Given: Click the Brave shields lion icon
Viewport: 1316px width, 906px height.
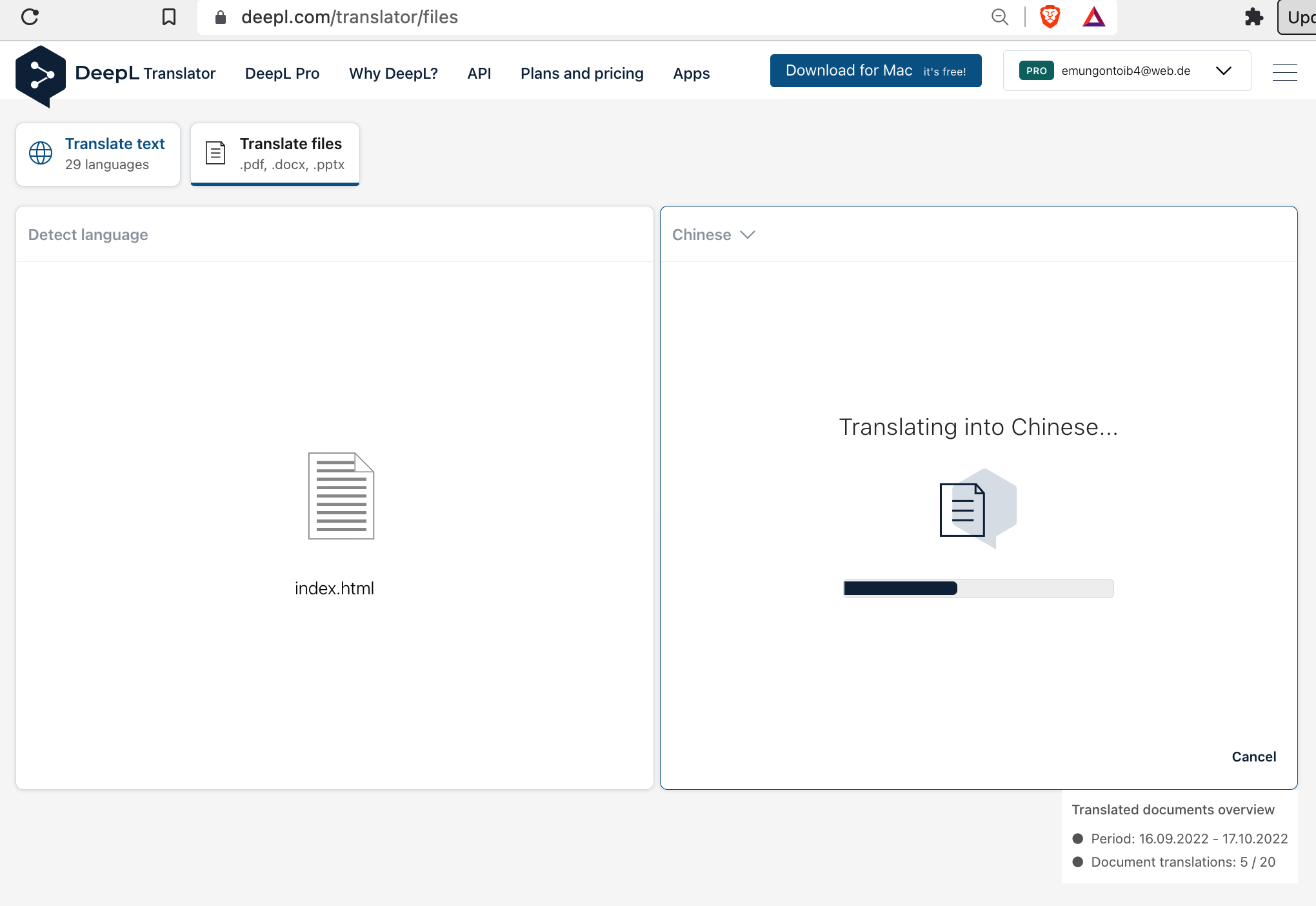Looking at the screenshot, I should (1050, 17).
